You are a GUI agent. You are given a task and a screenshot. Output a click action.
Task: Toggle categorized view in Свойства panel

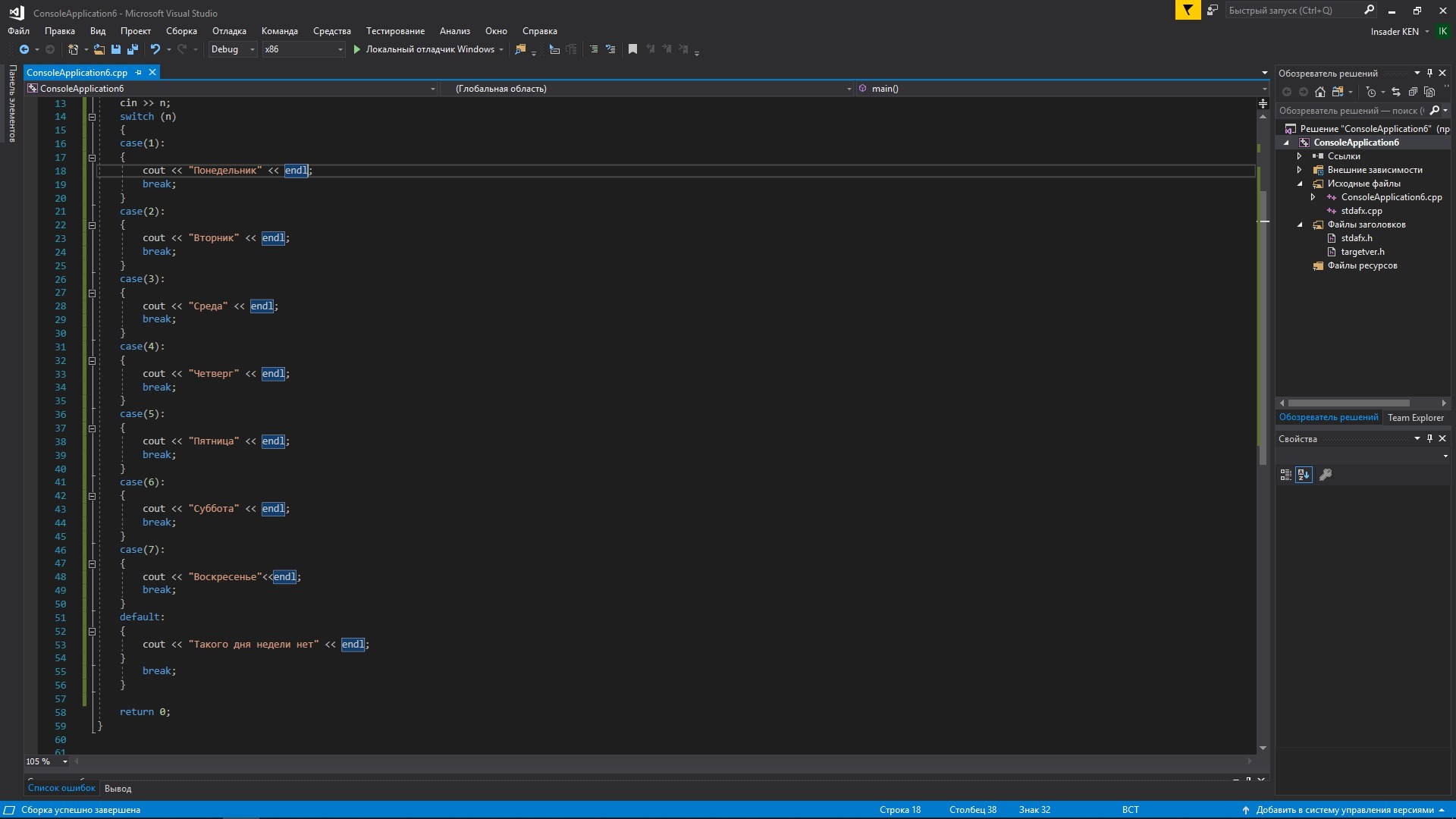pyautogui.click(x=1285, y=475)
